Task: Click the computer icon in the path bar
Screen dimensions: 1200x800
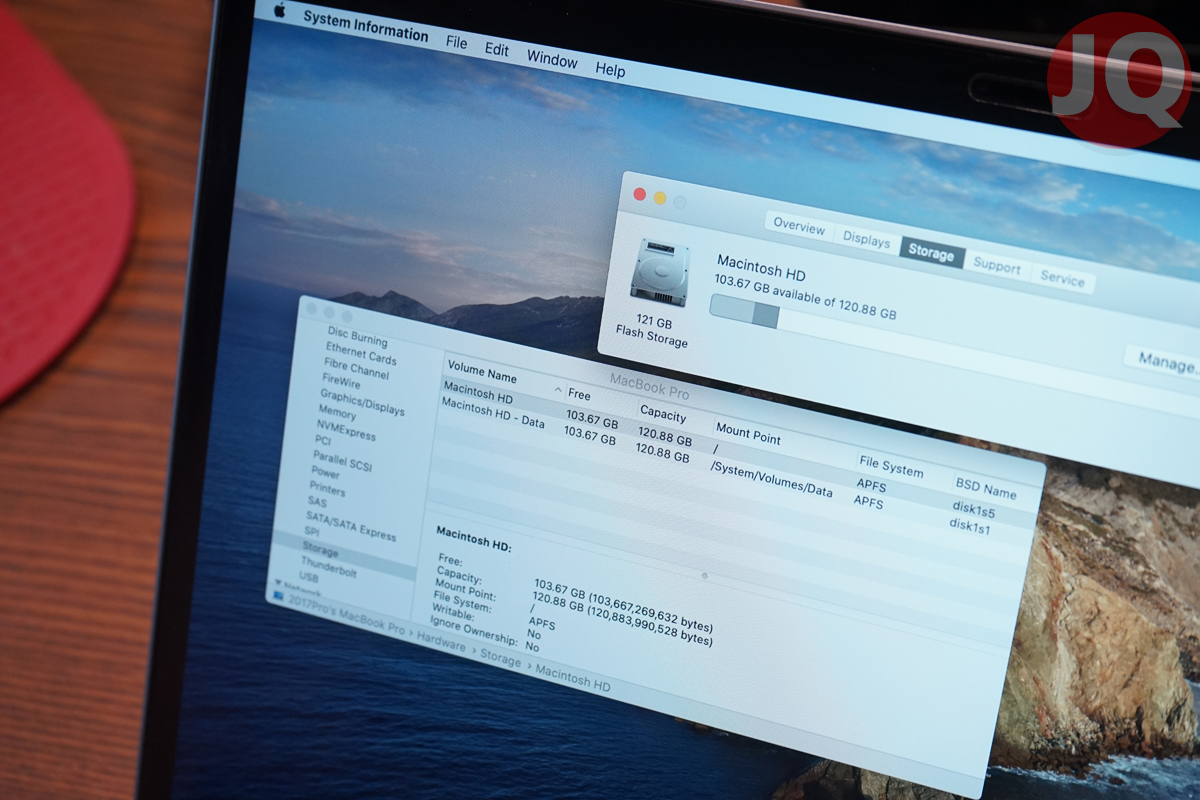Action: pos(278,597)
